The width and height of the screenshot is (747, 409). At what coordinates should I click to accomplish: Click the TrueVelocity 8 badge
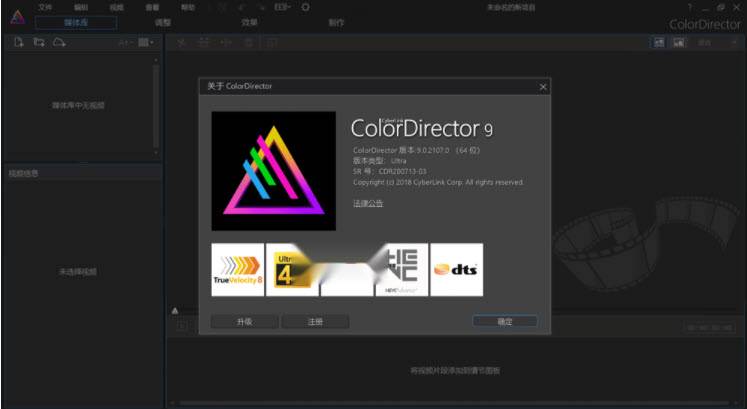coord(238,269)
